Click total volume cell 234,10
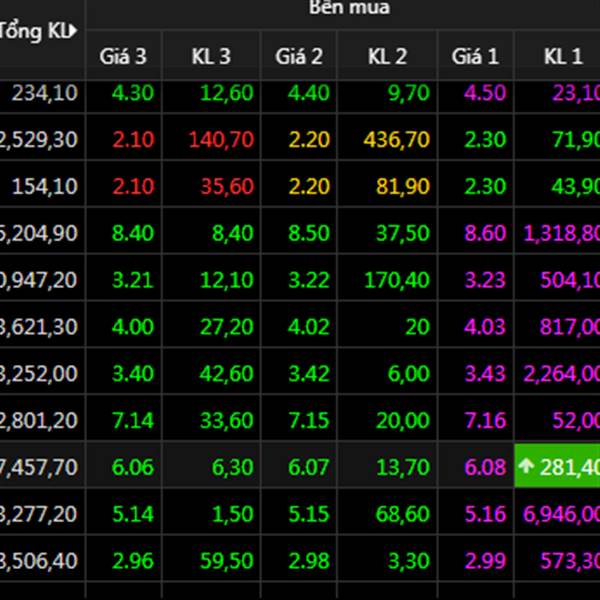This screenshot has width=600, height=600. [45, 93]
